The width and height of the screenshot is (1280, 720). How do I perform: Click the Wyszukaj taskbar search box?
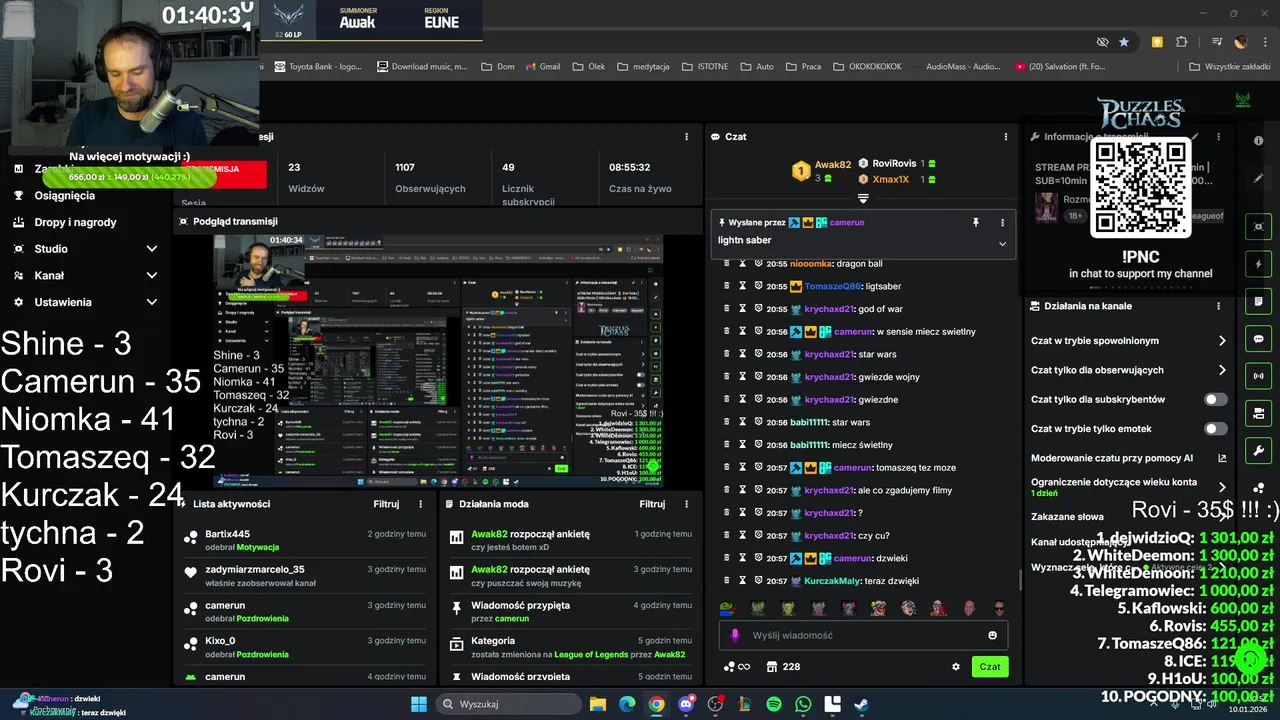tap(508, 704)
